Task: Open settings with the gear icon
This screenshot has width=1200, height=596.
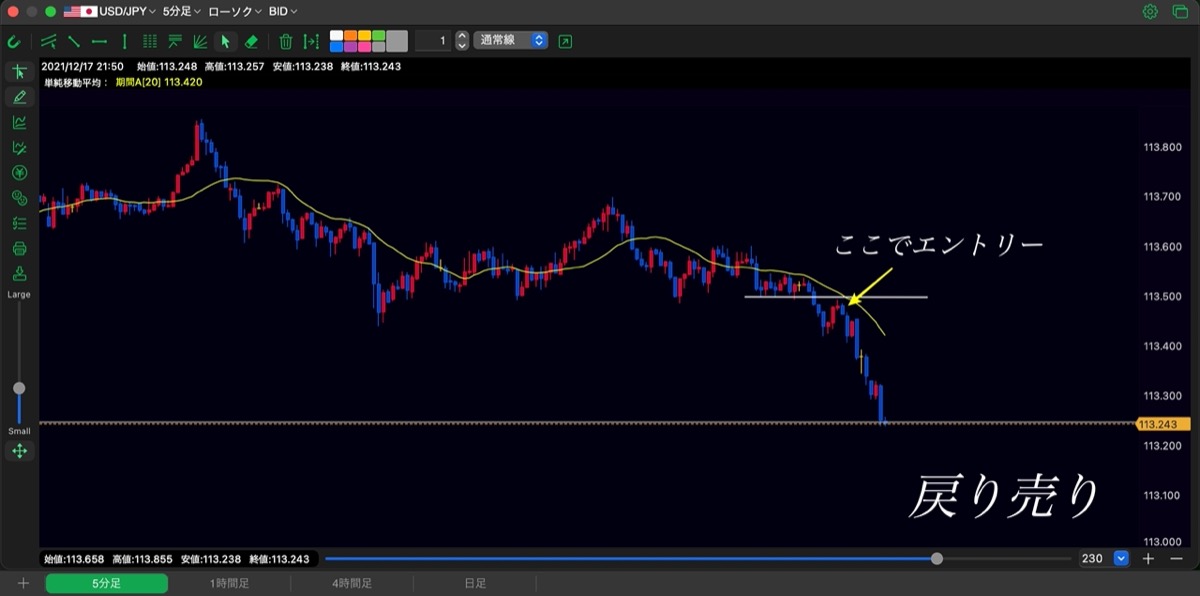Action: tap(1150, 12)
